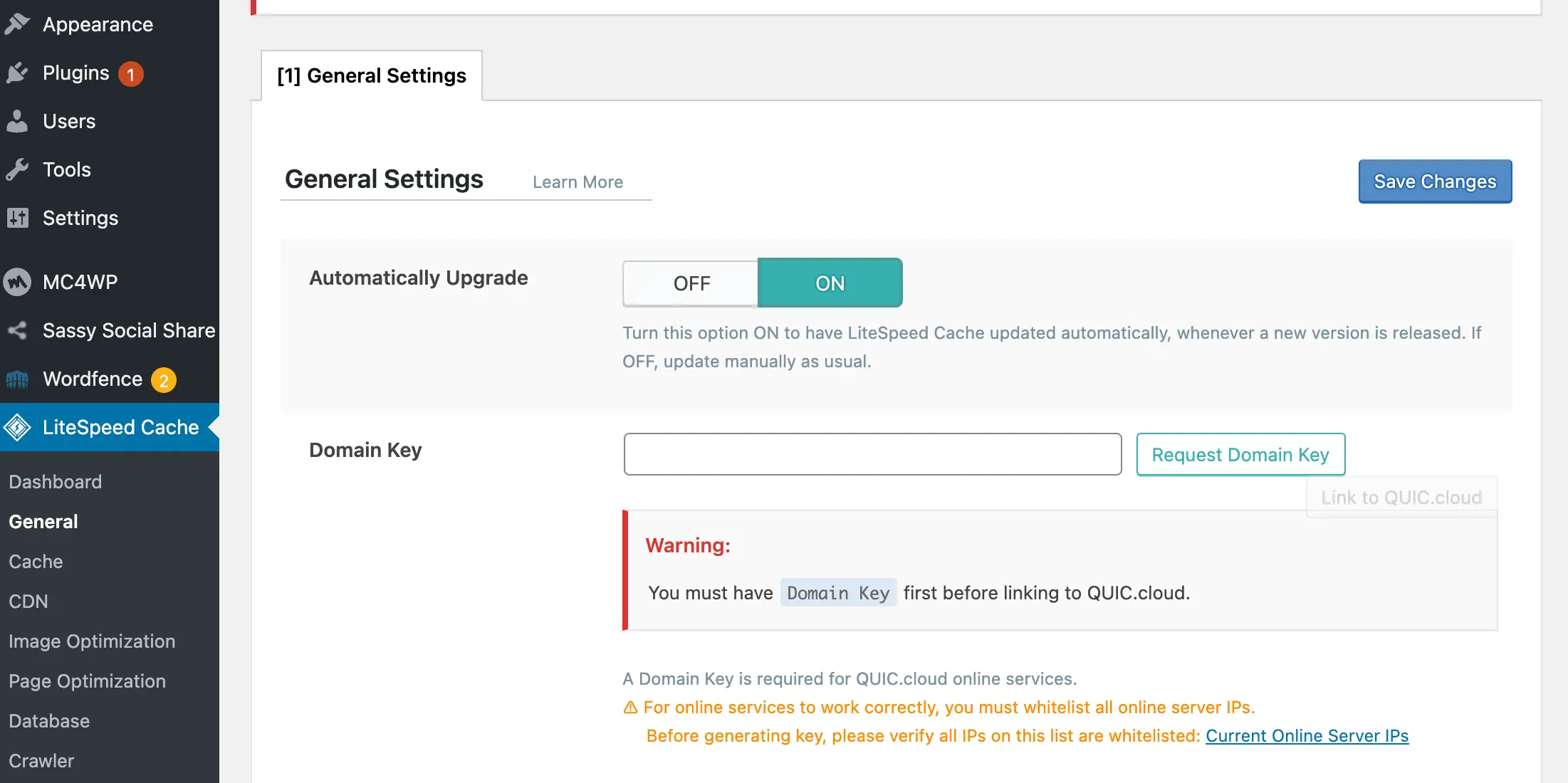Open the Settings menu label
The height and width of the screenshot is (783, 1568).
80,218
